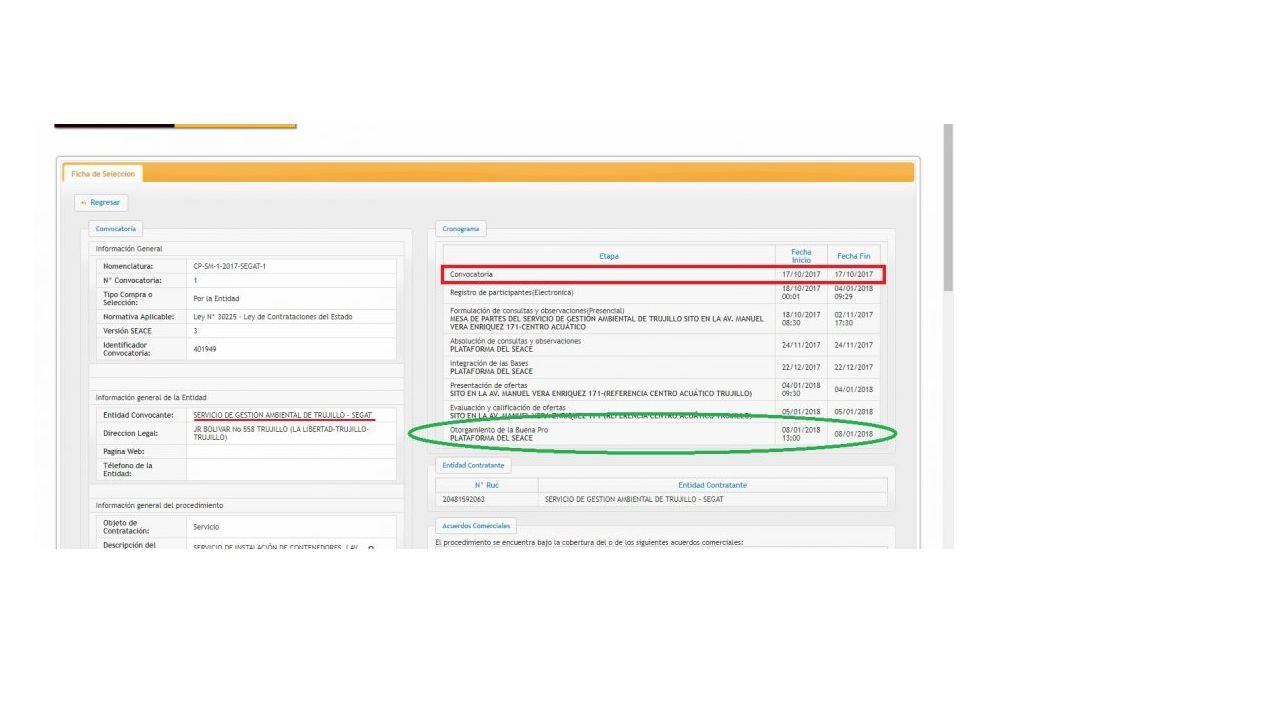
Task: Select RUC number 20481592063
Action: pyautogui.click(x=464, y=499)
